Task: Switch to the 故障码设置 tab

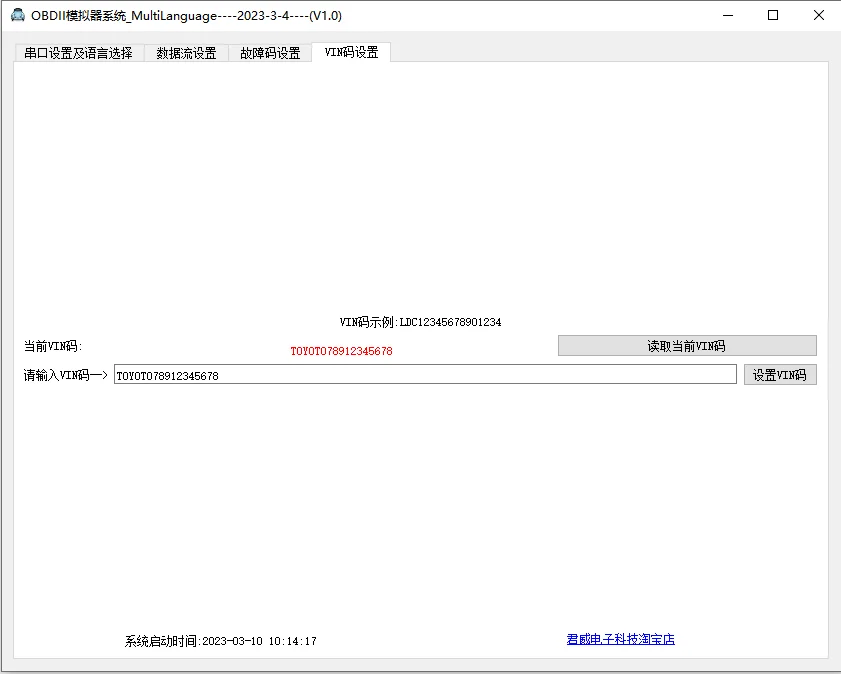Action: point(268,53)
